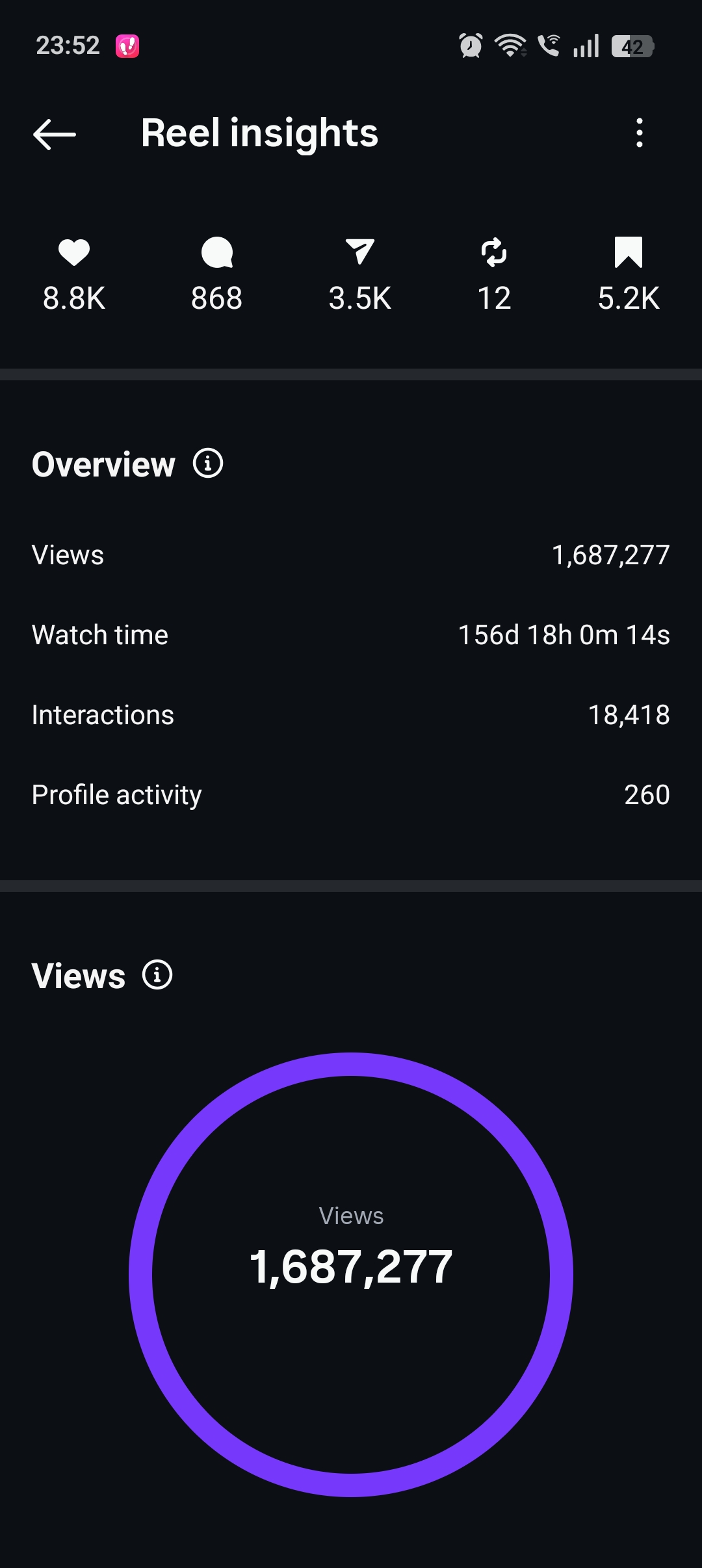This screenshot has height=1568, width=702.
Task: Tap the battery level indicator
Action: tap(632, 46)
